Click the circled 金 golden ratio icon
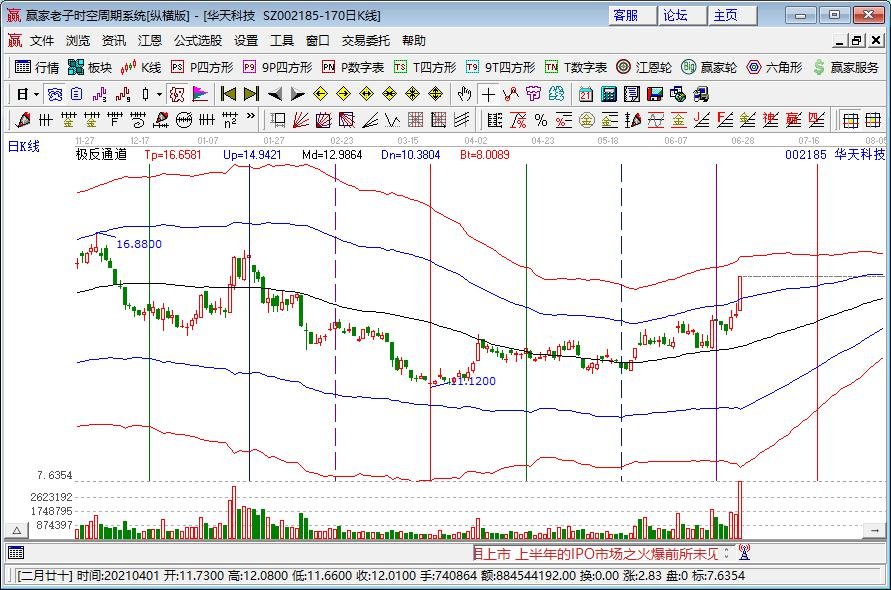The width and height of the screenshot is (891, 590). click(586, 119)
